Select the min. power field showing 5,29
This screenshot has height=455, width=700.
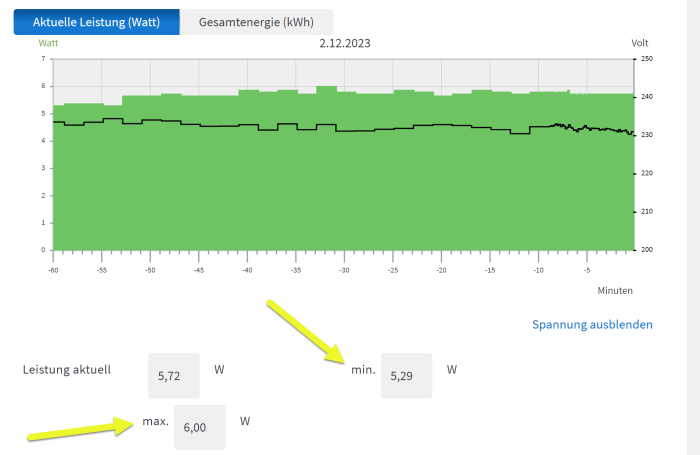pos(406,376)
